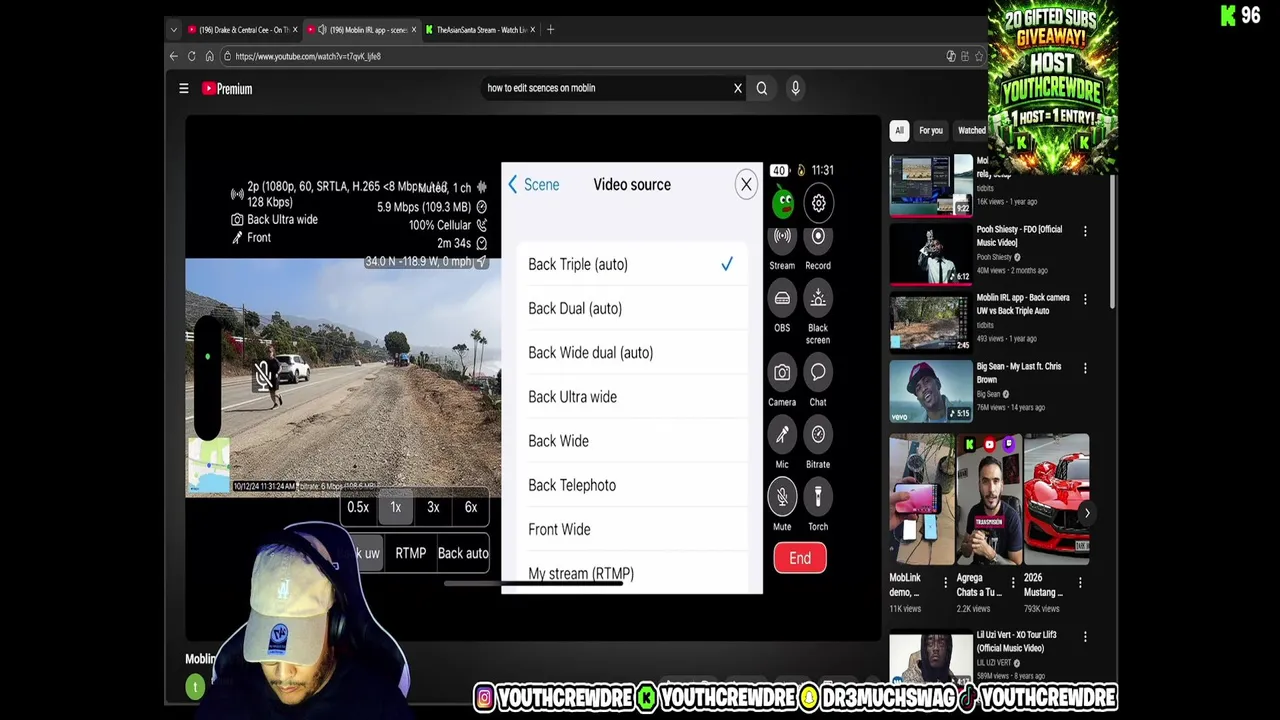The height and width of the screenshot is (720, 1280).
Task: Open 2026 Mustang short thumbnail
Action: coord(1056,499)
